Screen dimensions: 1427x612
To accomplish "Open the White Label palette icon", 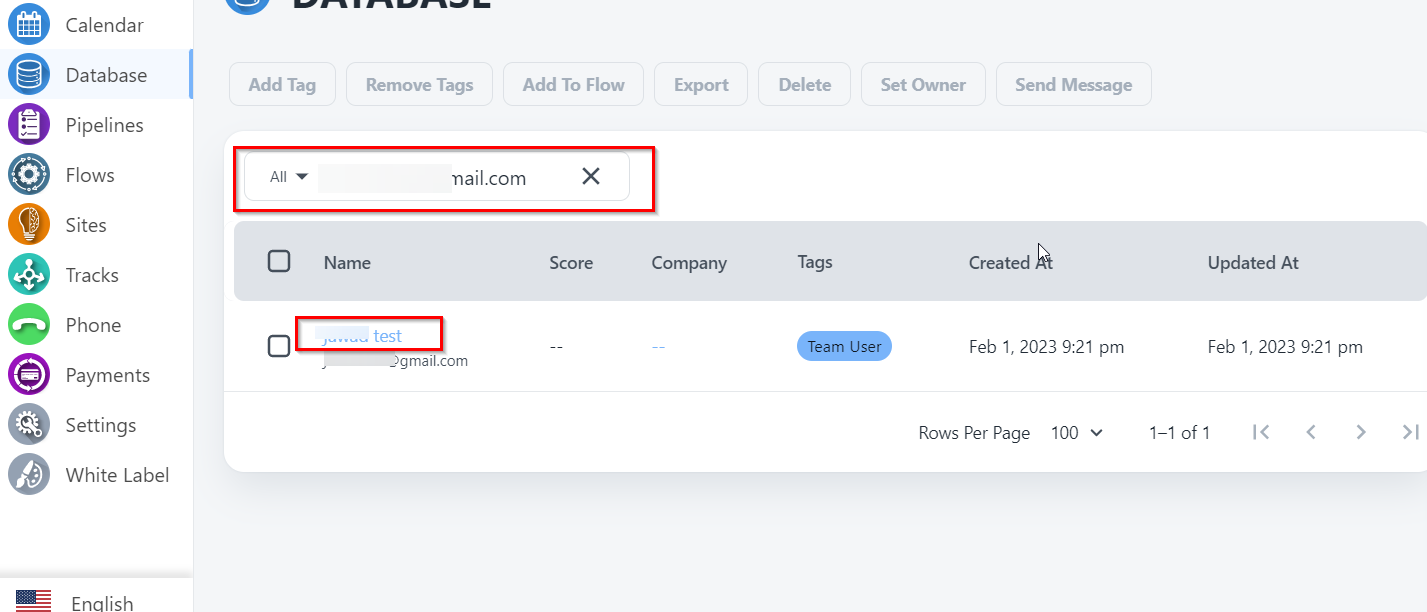I will click(29, 475).
